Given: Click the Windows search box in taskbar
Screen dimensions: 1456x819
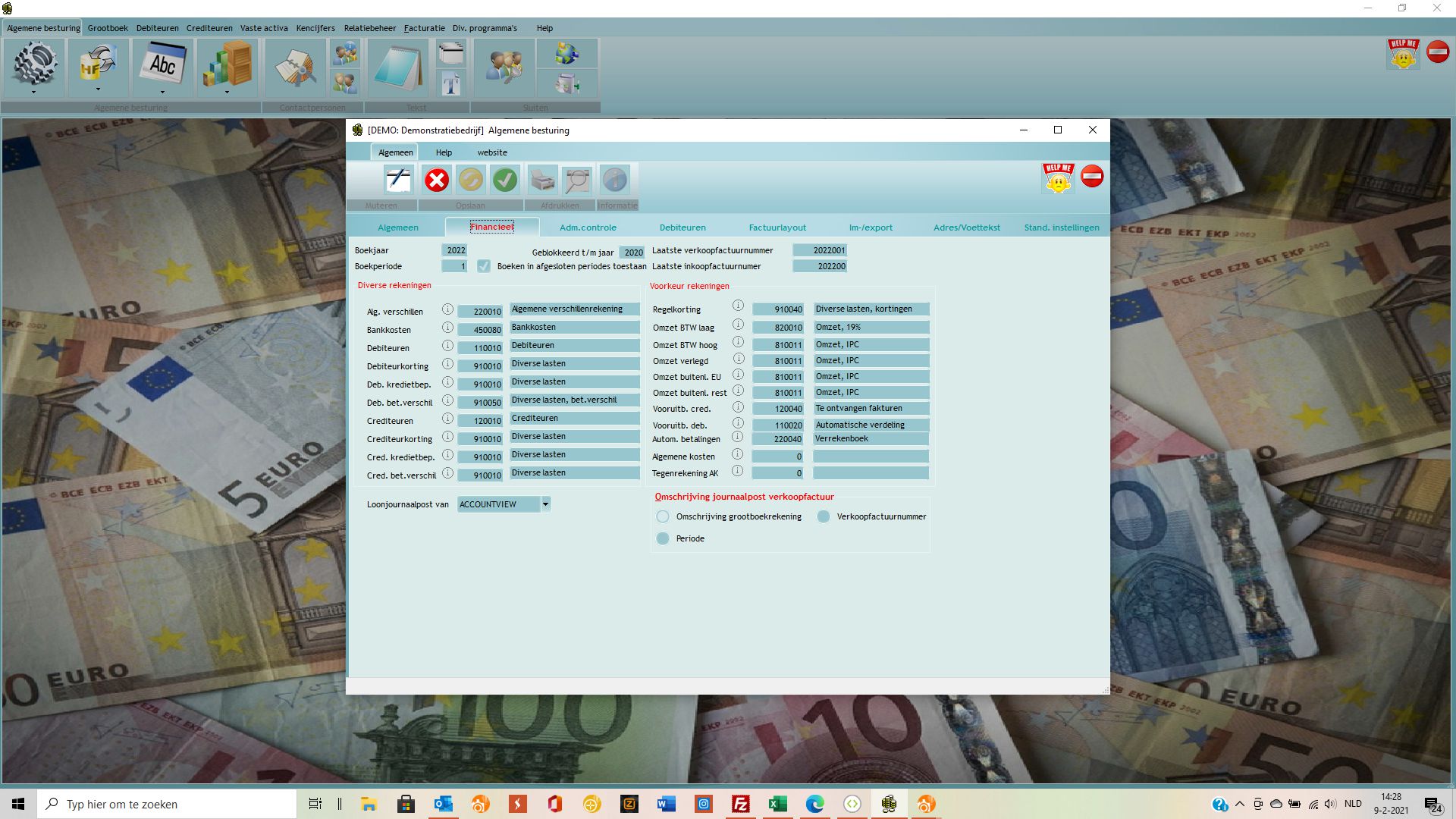Looking at the screenshot, I should tap(167, 804).
